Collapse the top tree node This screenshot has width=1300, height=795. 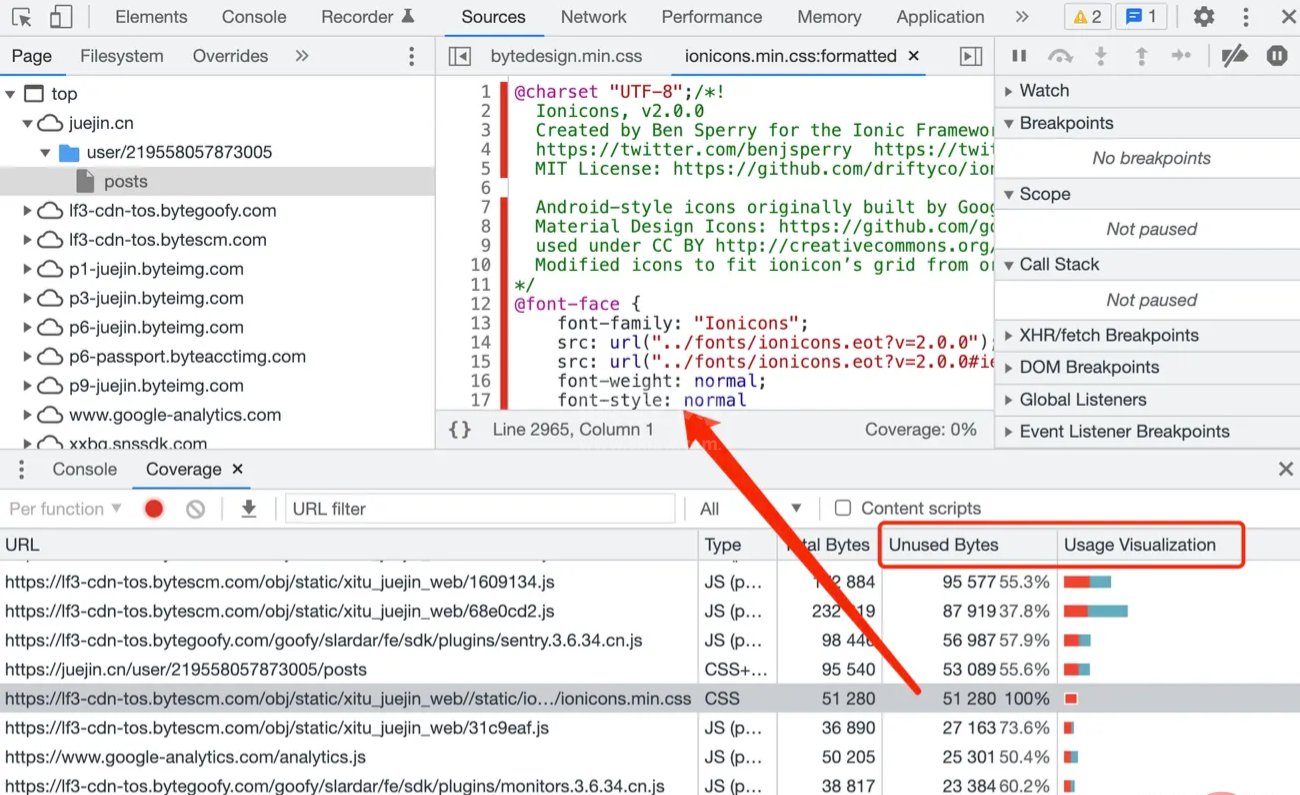(10, 94)
